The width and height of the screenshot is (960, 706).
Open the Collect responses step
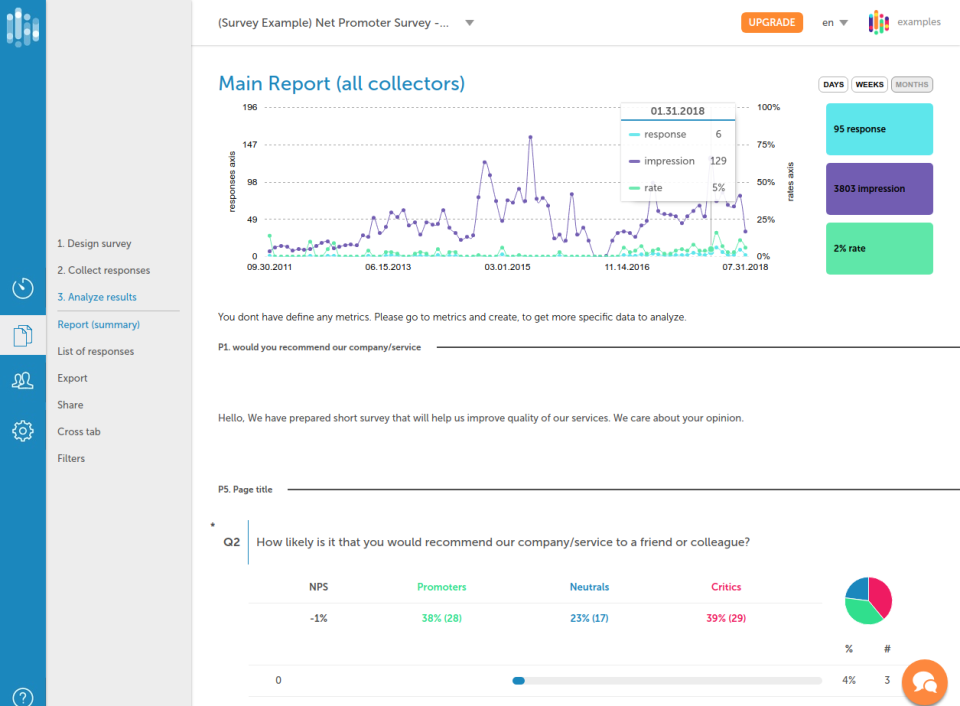click(103, 270)
